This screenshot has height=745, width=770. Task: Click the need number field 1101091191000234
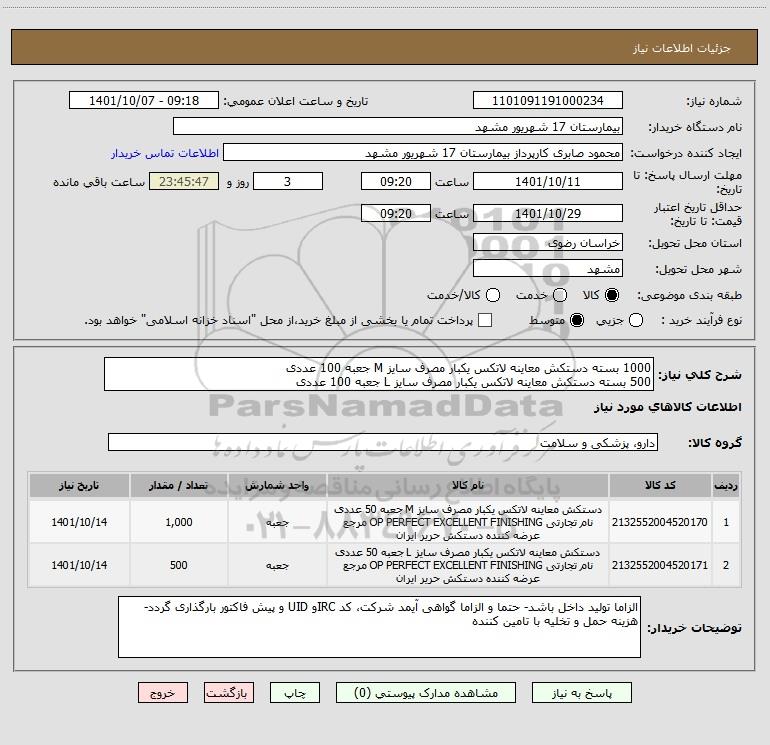pyautogui.click(x=548, y=101)
